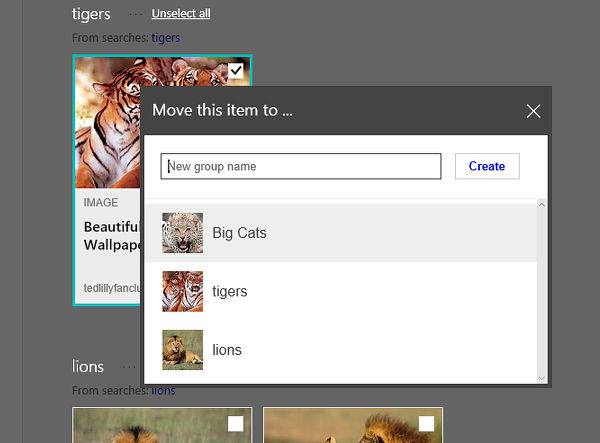Image resolution: width=600 pixels, height=443 pixels.
Task: Click the lions group heading
Action: [88, 366]
